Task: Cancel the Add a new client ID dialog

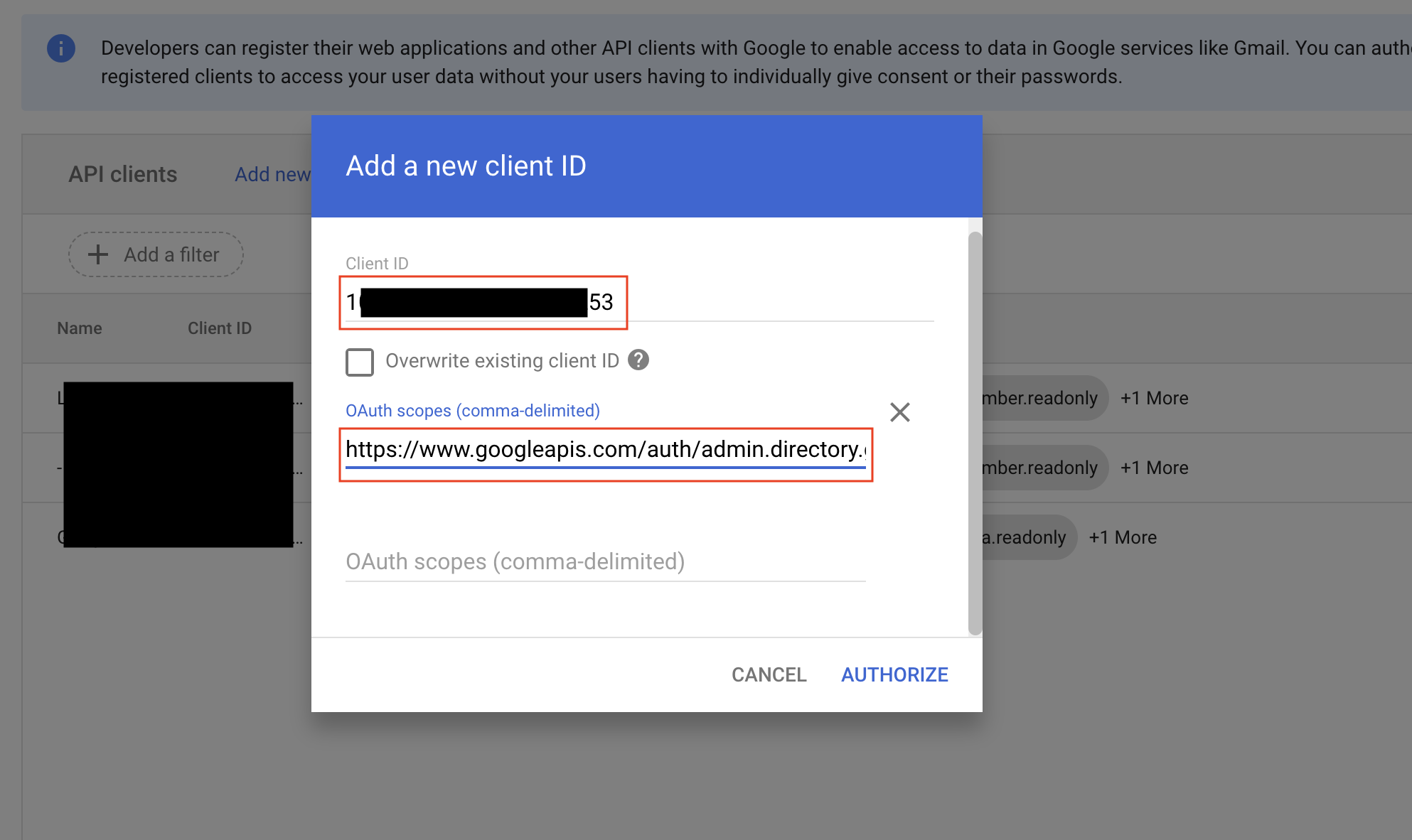Action: click(769, 674)
